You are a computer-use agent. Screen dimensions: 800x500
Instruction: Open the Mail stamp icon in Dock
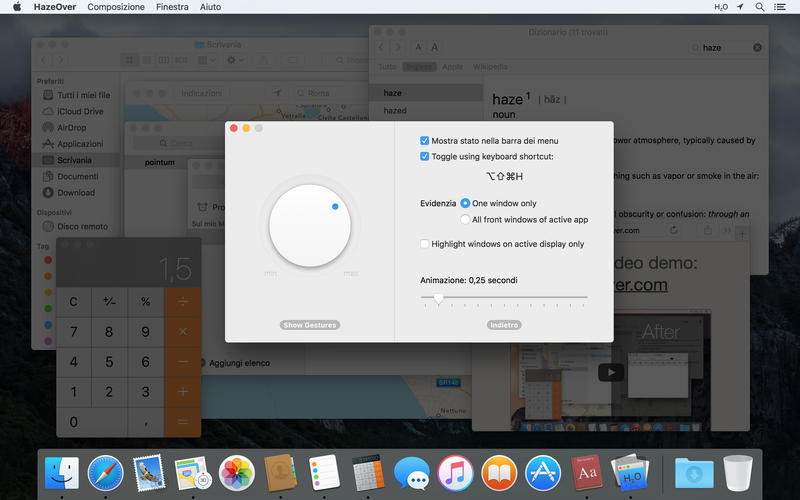click(149, 473)
